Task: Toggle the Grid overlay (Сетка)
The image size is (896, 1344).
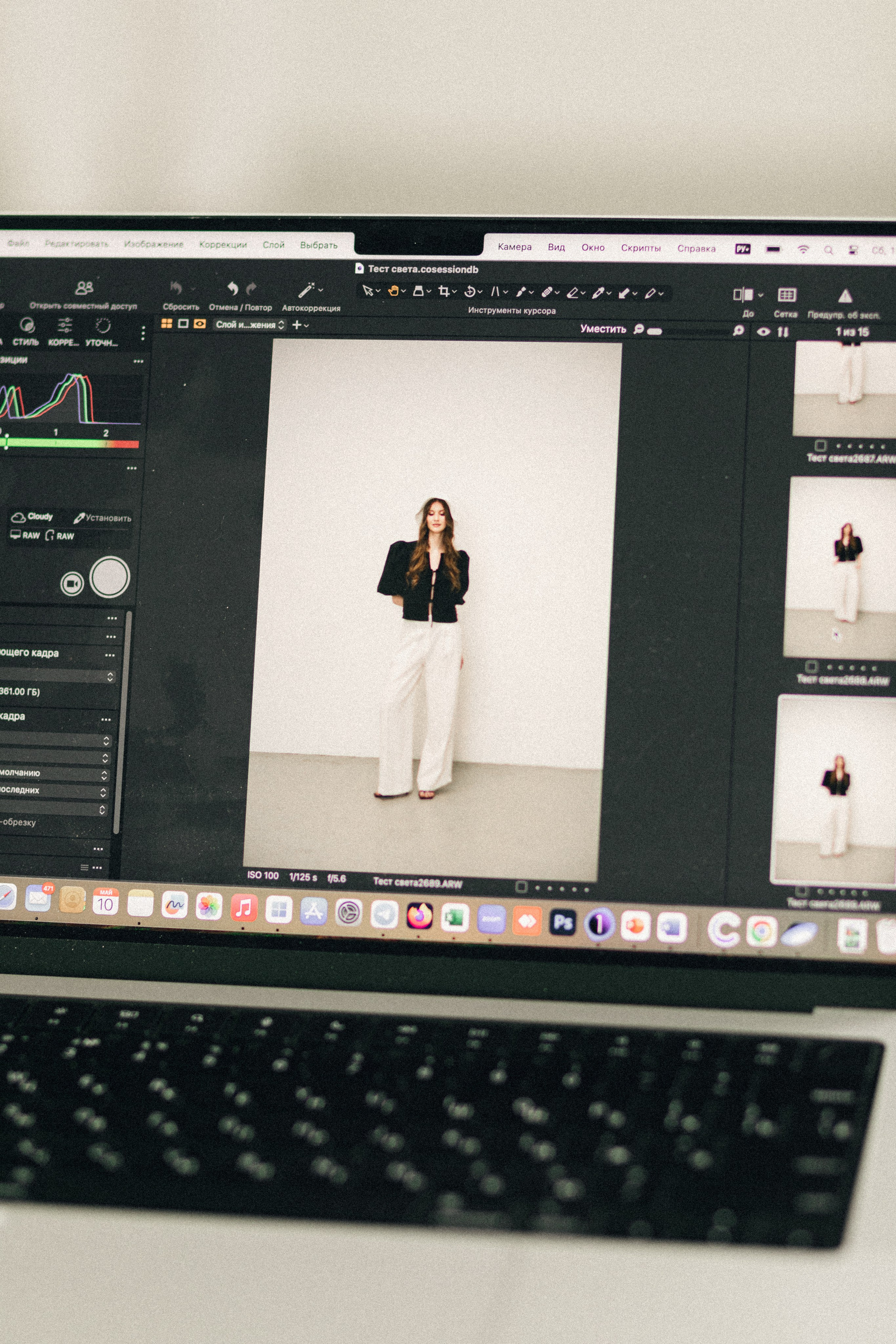Action: pyautogui.click(x=786, y=295)
